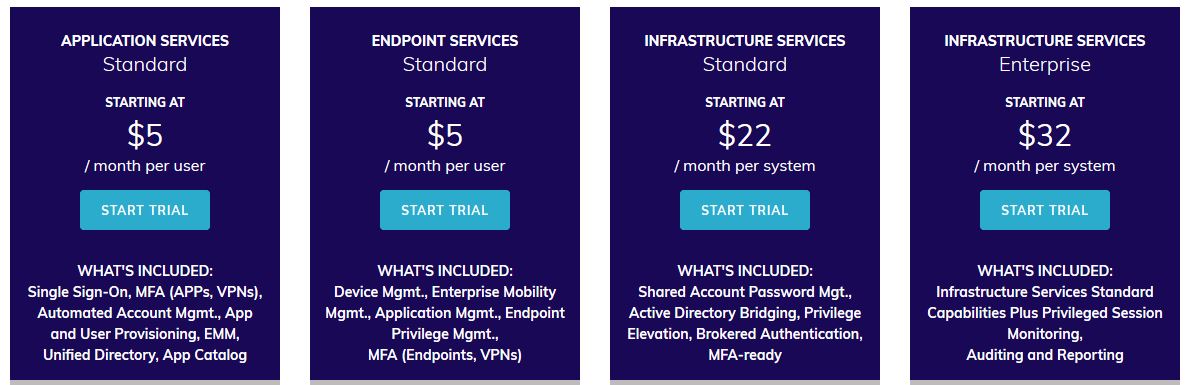Click the Infrastructure Services heading above Enterprise
This screenshot has width=1186, height=385.
tap(1045, 41)
